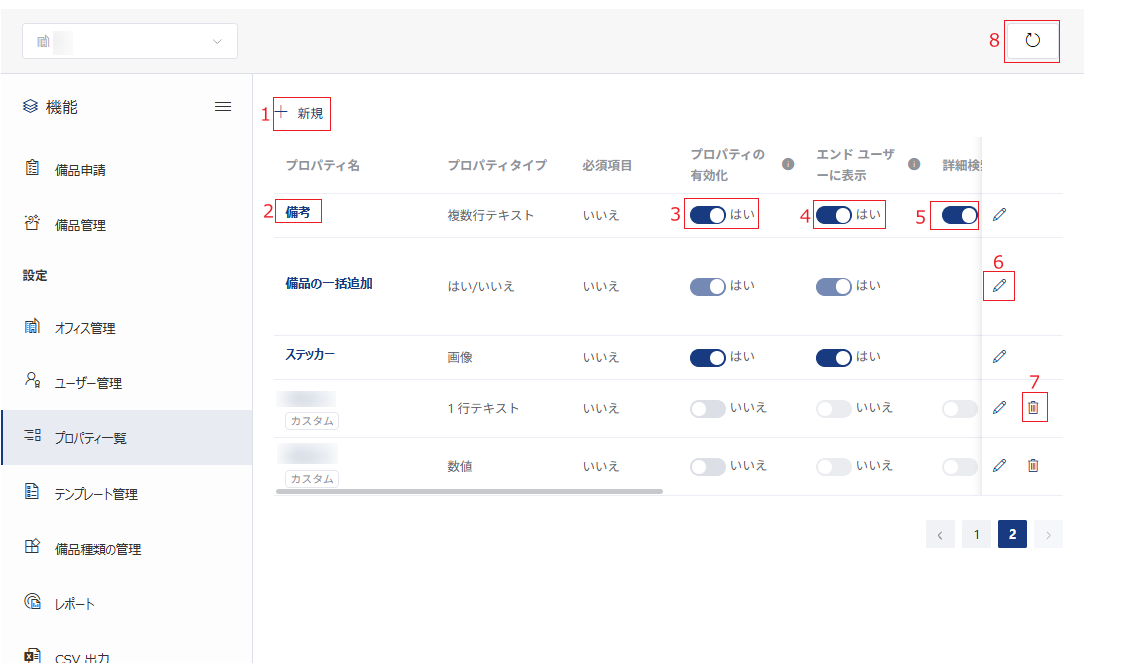1132x667 pixels.
Task: Enable プロパティの有効化 for the 1行テキスト row
Action: 708,409
